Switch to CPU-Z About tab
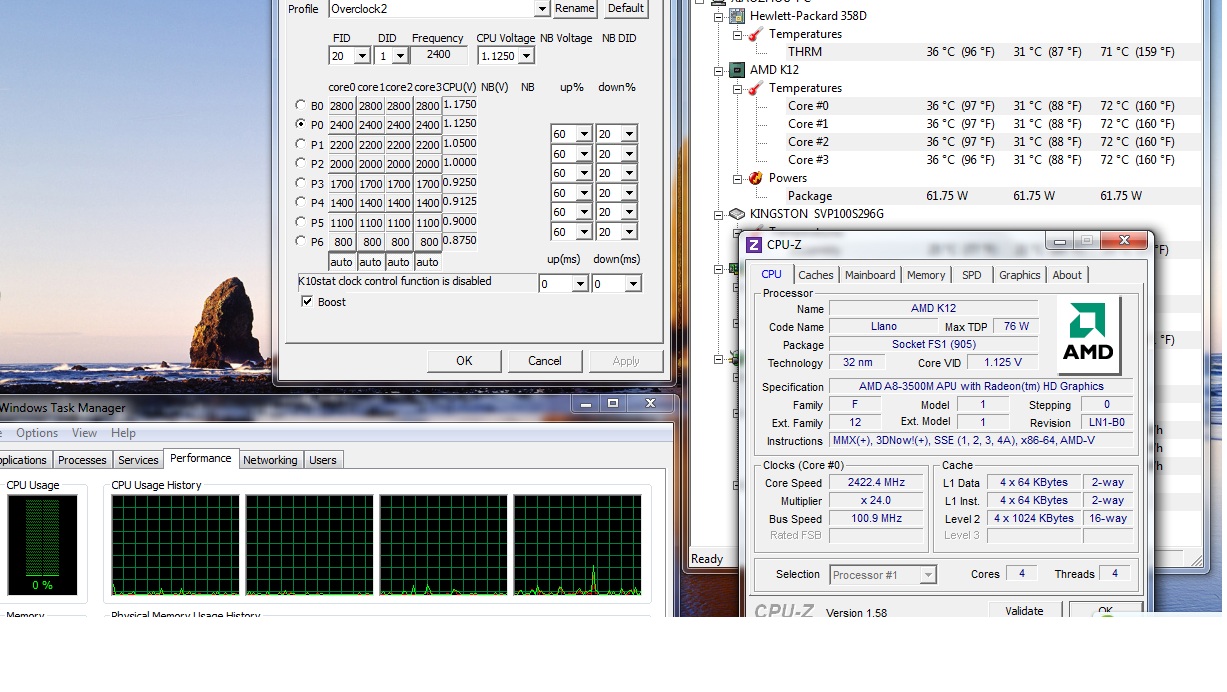This screenshot has height=692, width=1227. tap(1067, 275)
